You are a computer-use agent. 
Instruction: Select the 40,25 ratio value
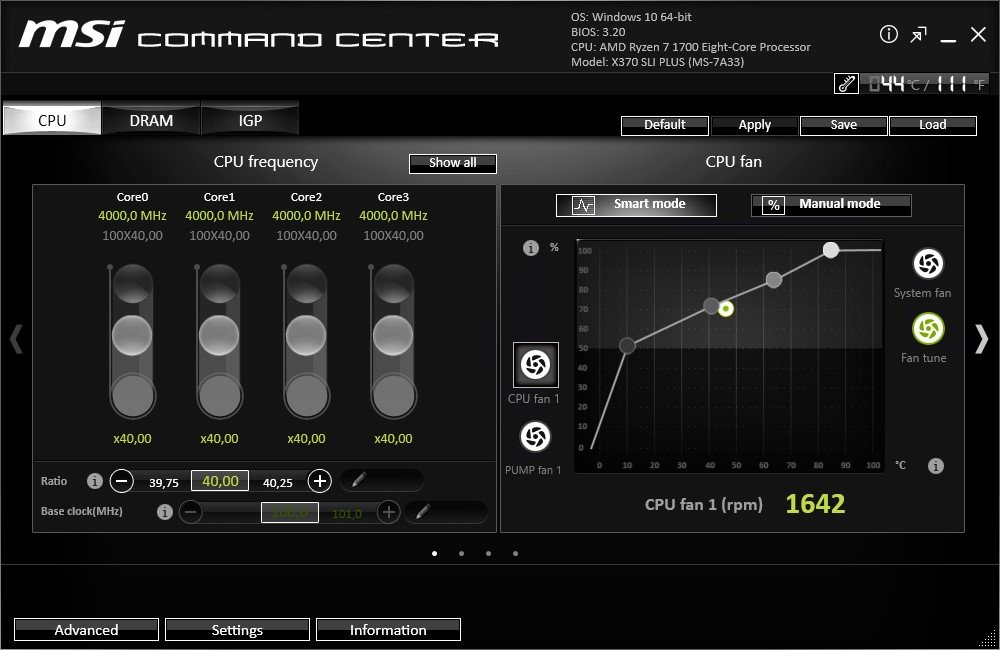tap(277, 483)
